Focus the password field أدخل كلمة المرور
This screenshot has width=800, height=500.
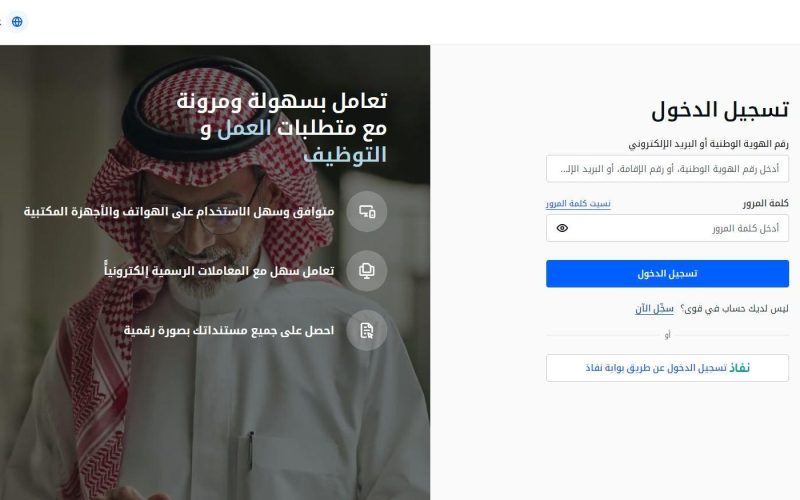[x=667, y=228]
